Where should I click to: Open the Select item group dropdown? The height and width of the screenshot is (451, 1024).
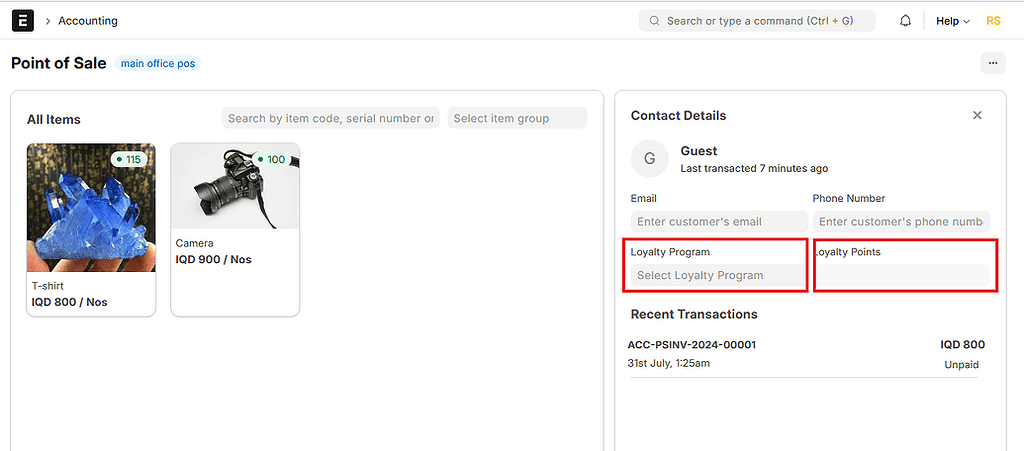(517, 118)
